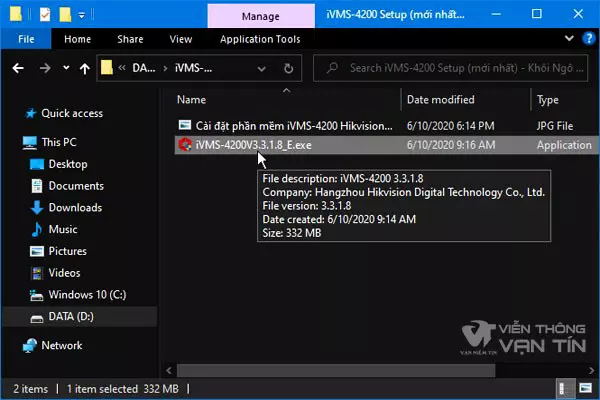Click the folder icon in address bar
This screenshot has height=400, width=600.
(107, 68)
